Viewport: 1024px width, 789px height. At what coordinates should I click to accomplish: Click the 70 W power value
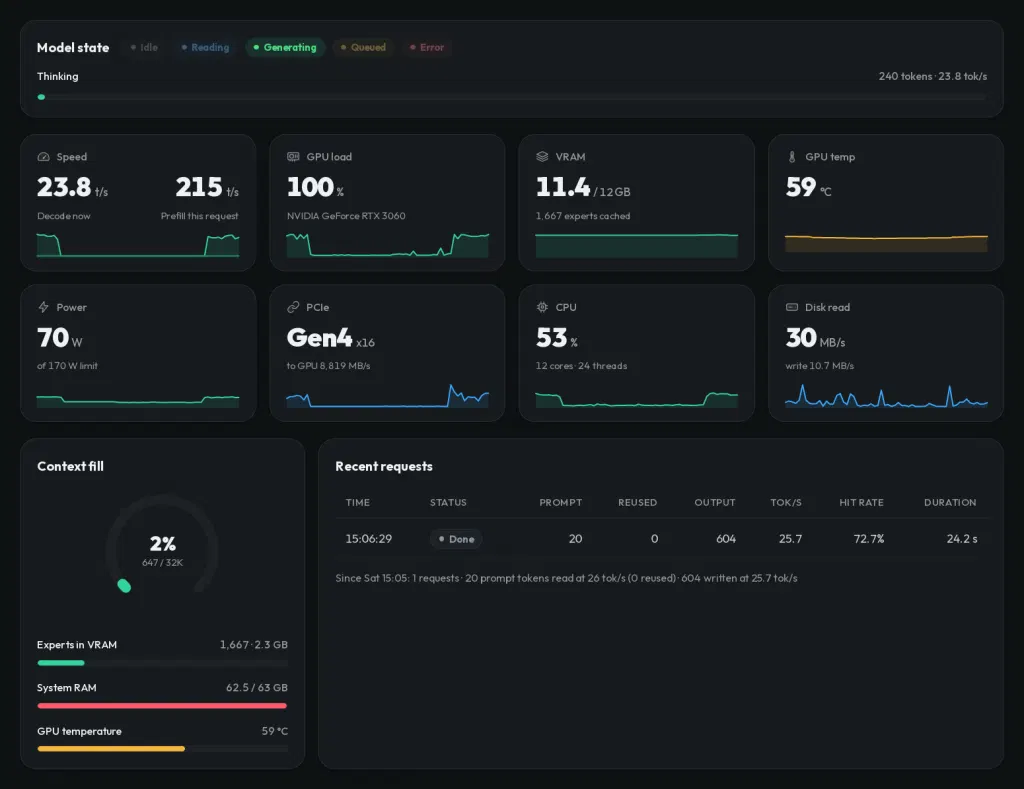(x=59, y=338)
